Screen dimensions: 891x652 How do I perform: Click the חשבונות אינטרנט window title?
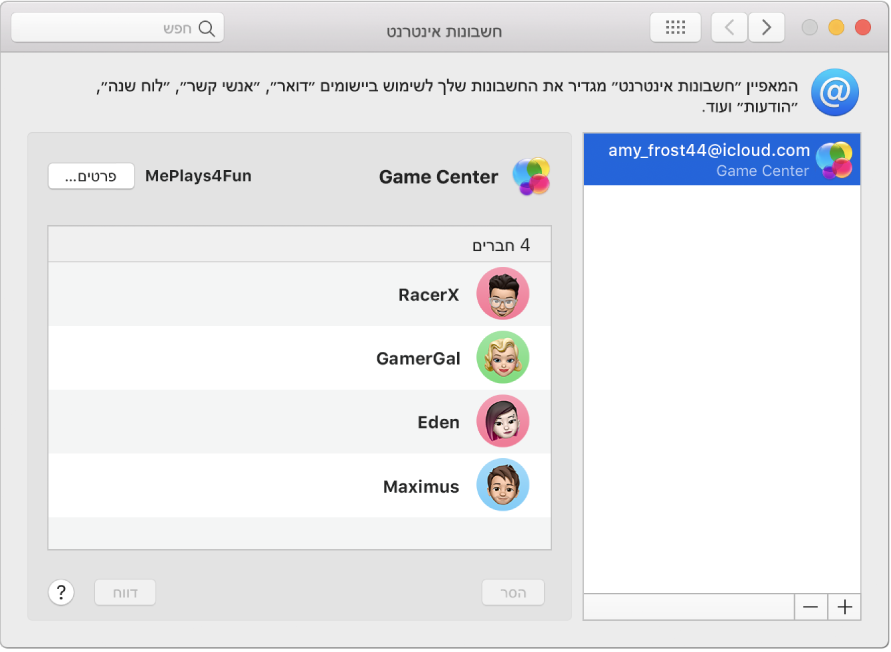pyautogui.click(x=444, y=31)
